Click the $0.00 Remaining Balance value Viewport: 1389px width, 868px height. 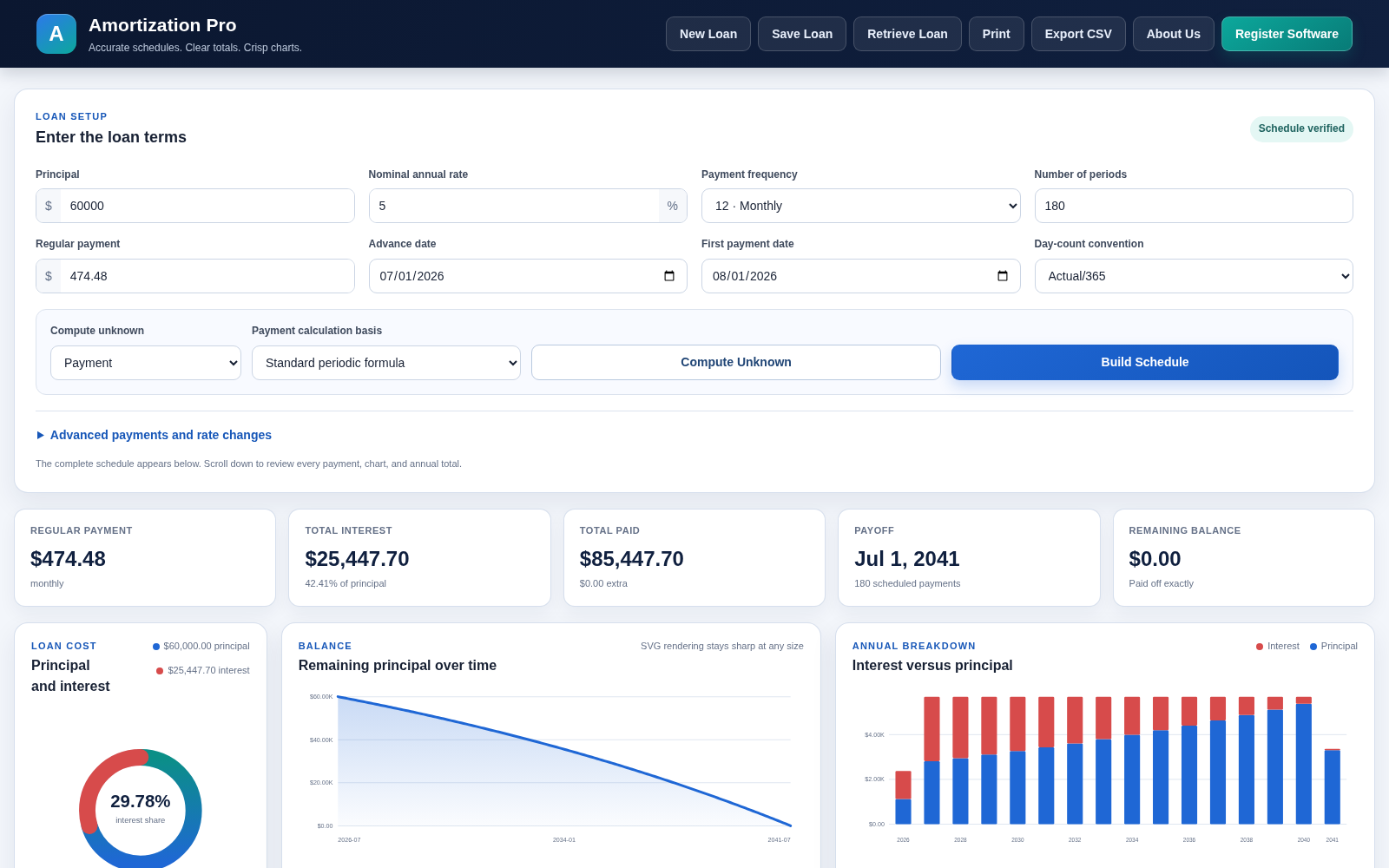click(x=1155, y=559)
